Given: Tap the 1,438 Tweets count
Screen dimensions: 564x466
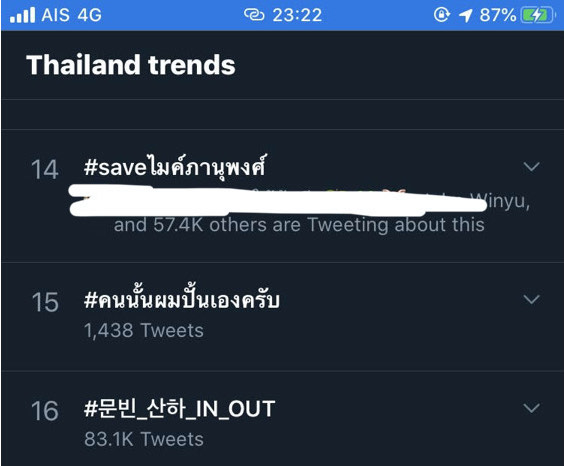Looking at the screenshot, I should (144, 330).
